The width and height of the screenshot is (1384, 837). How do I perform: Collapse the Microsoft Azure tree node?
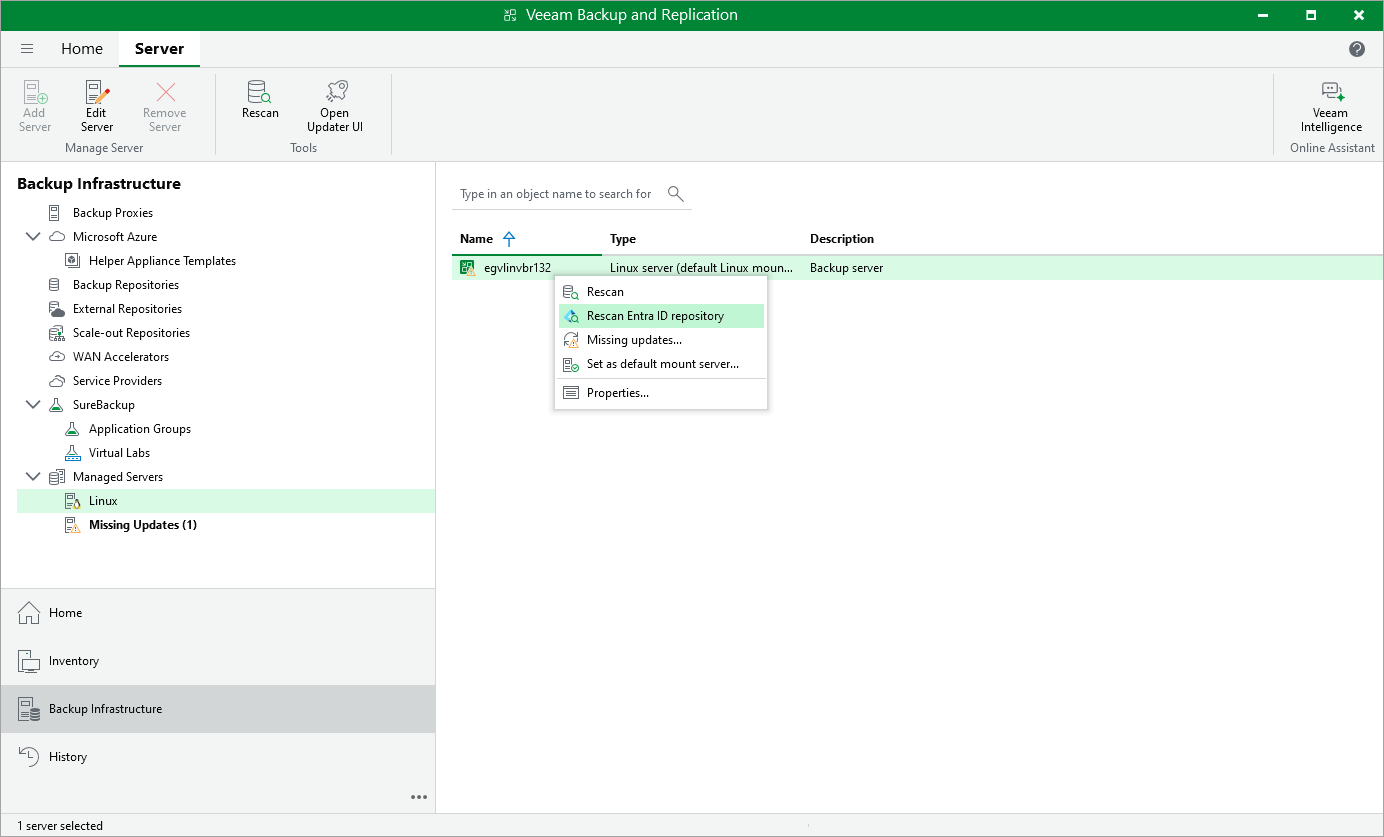32,236
